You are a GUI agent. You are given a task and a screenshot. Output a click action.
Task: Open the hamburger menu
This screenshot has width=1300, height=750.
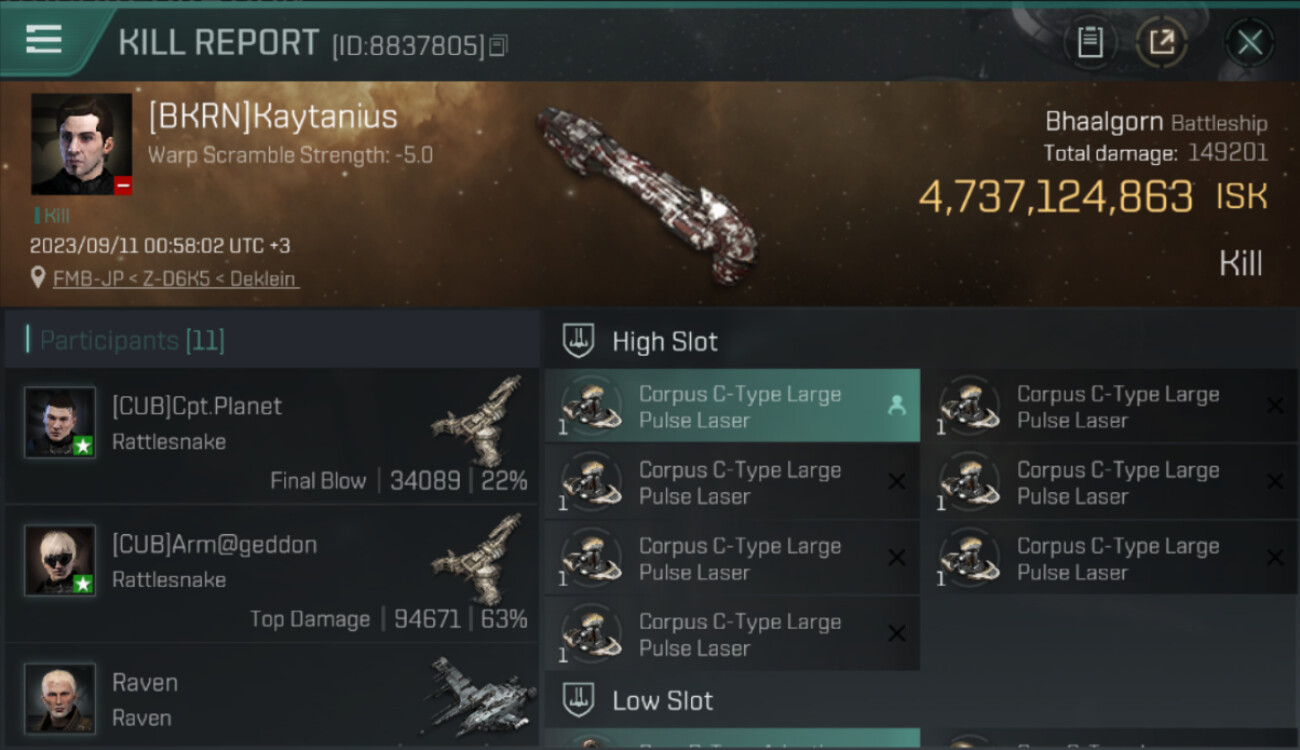click(44, 40)
